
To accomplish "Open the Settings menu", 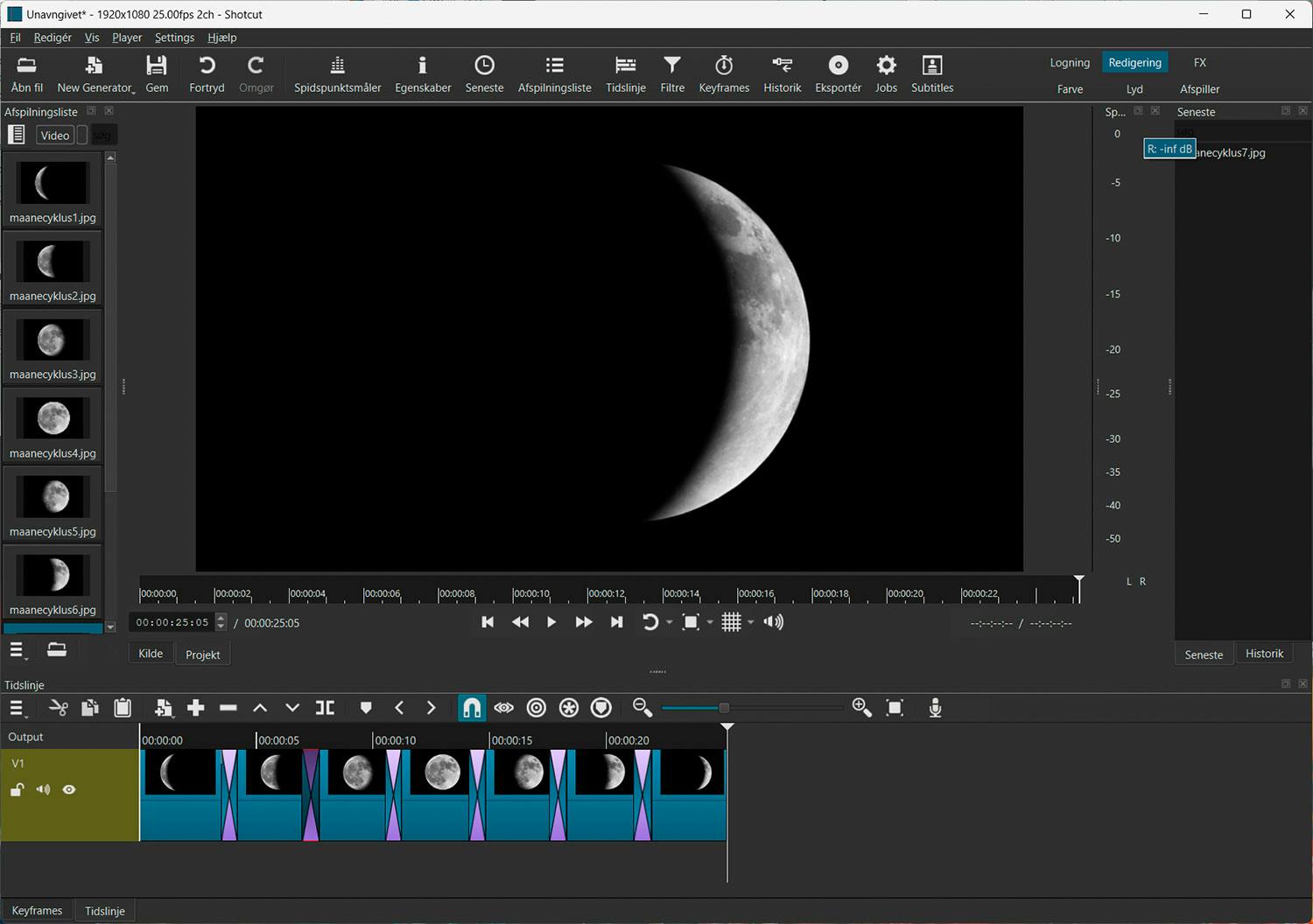I will (174, 38).
